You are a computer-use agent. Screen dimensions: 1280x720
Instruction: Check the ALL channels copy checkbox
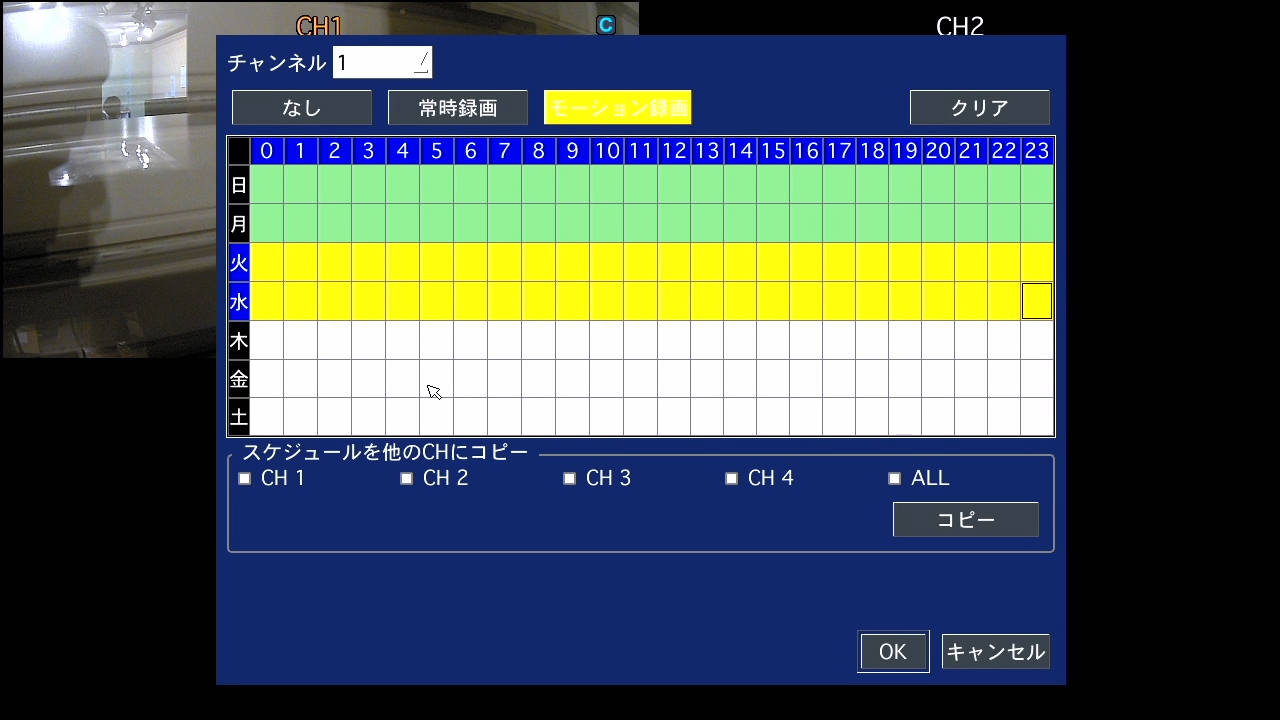pos(895,479)
